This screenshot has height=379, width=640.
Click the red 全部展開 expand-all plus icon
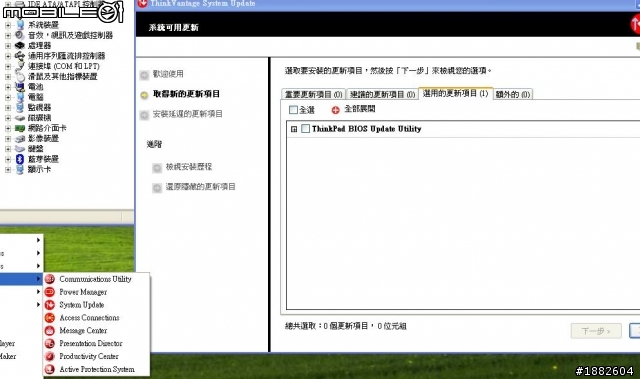click(x=336, y=110)
